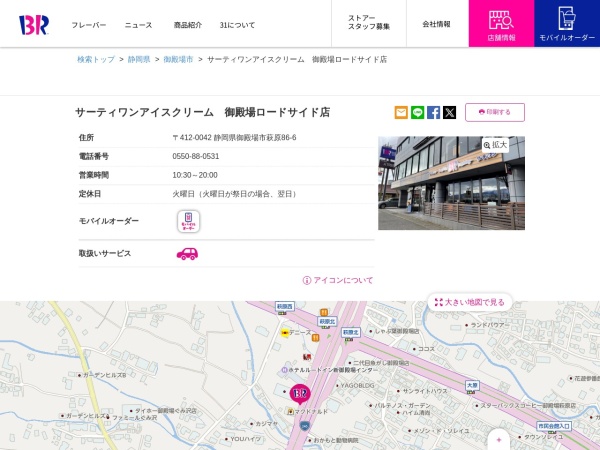Share the store via LINE icon
The width and height of the screenshot is (600, 450).
coord(417,112)
